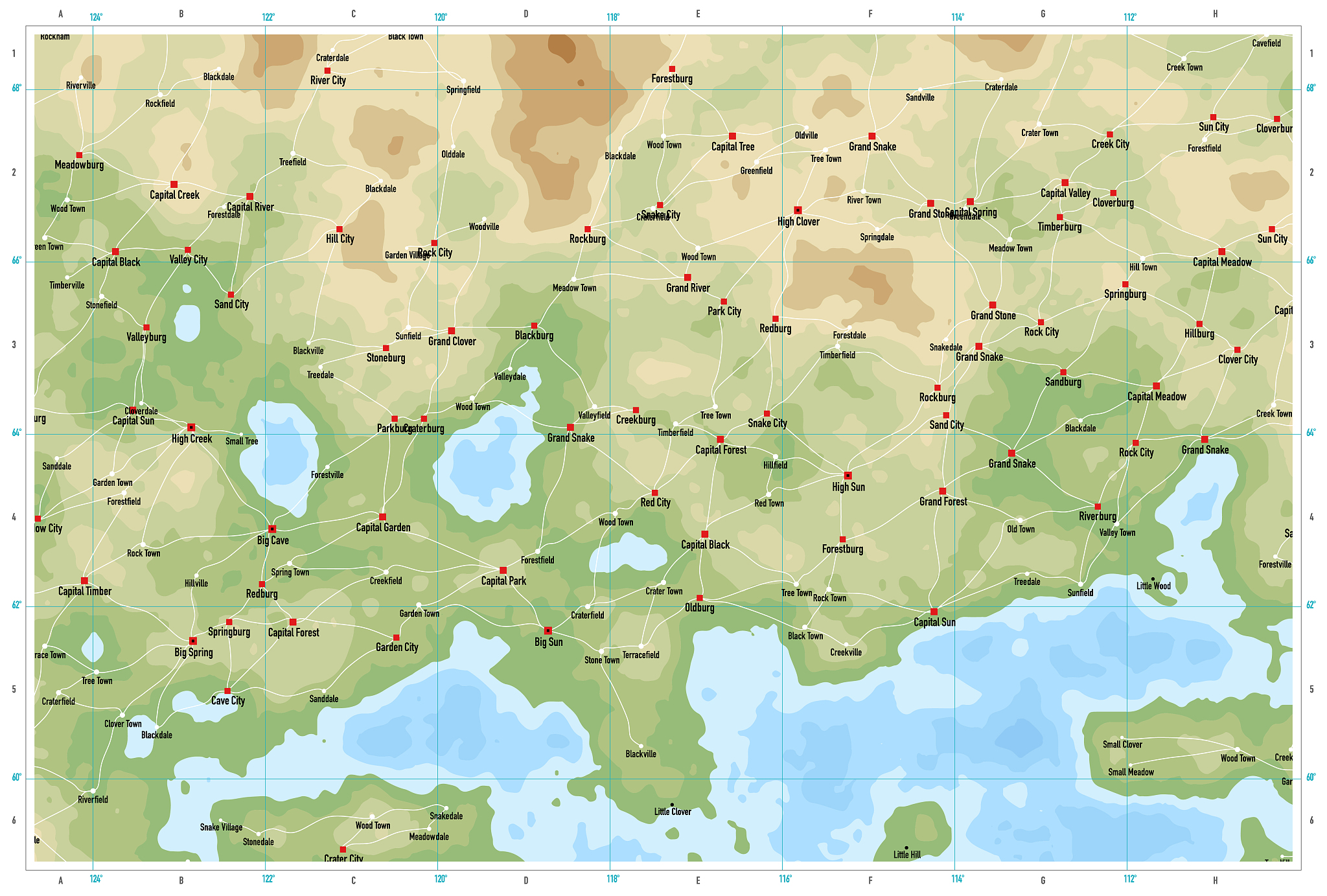Select the Grand River red marker
Viewport: 1327px width, 896px height.
click(687, 277)
